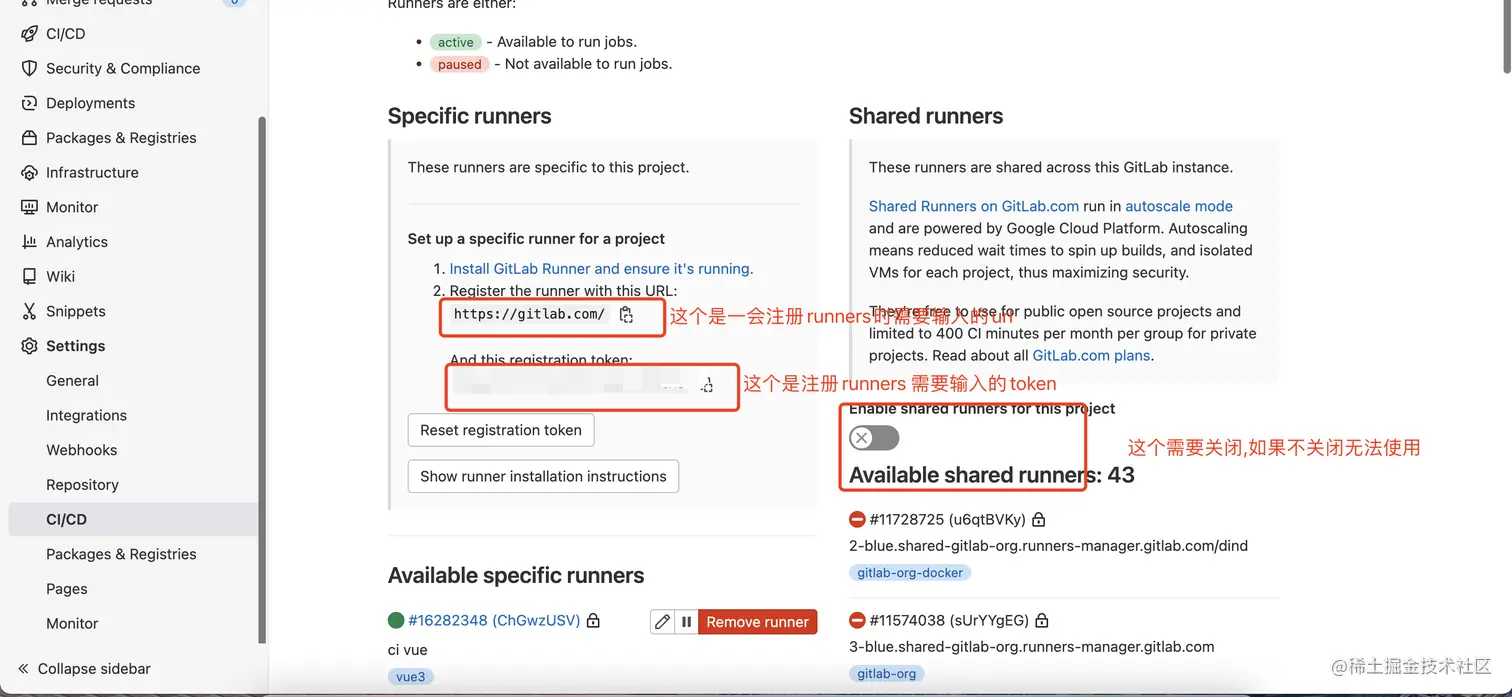Image resolution: width=1512 pixels, height=697 pixels.
Task: Open Integrations settings
Action: (x=86, y=415)
